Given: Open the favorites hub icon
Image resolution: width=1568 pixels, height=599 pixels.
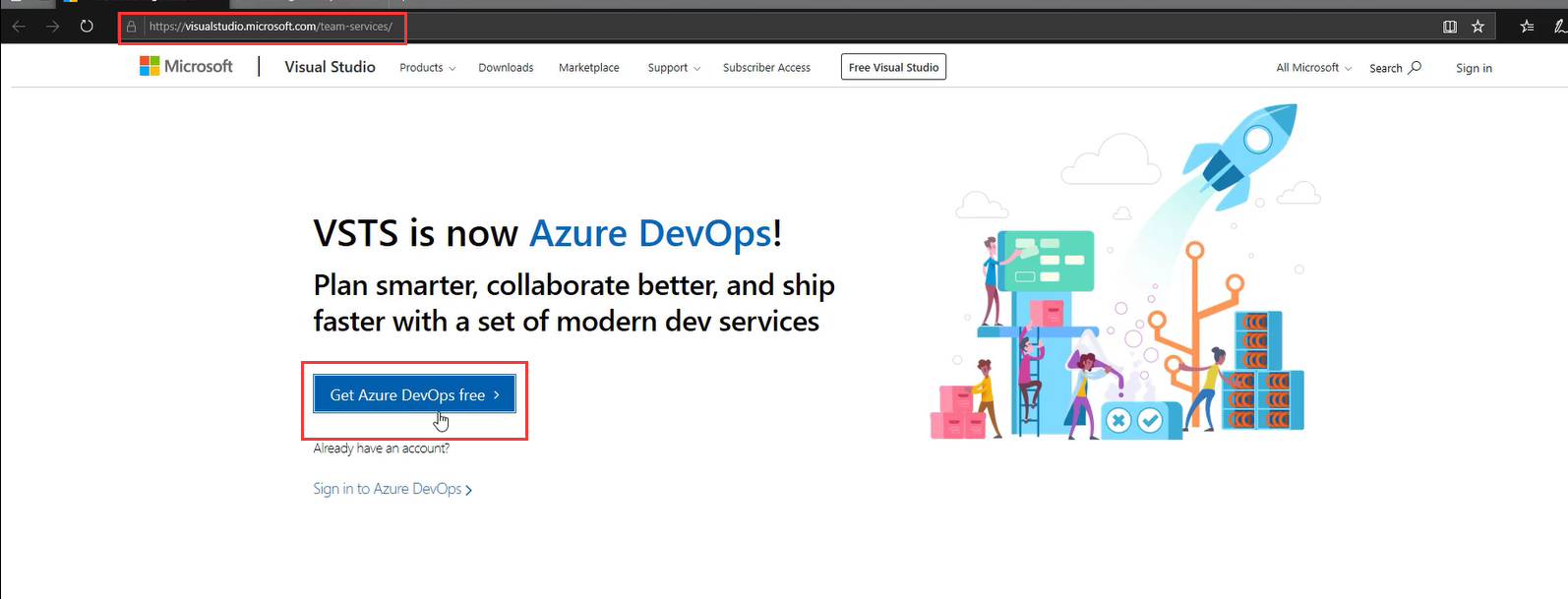Looking at the screenshot, I should (x=1527, y=27).
